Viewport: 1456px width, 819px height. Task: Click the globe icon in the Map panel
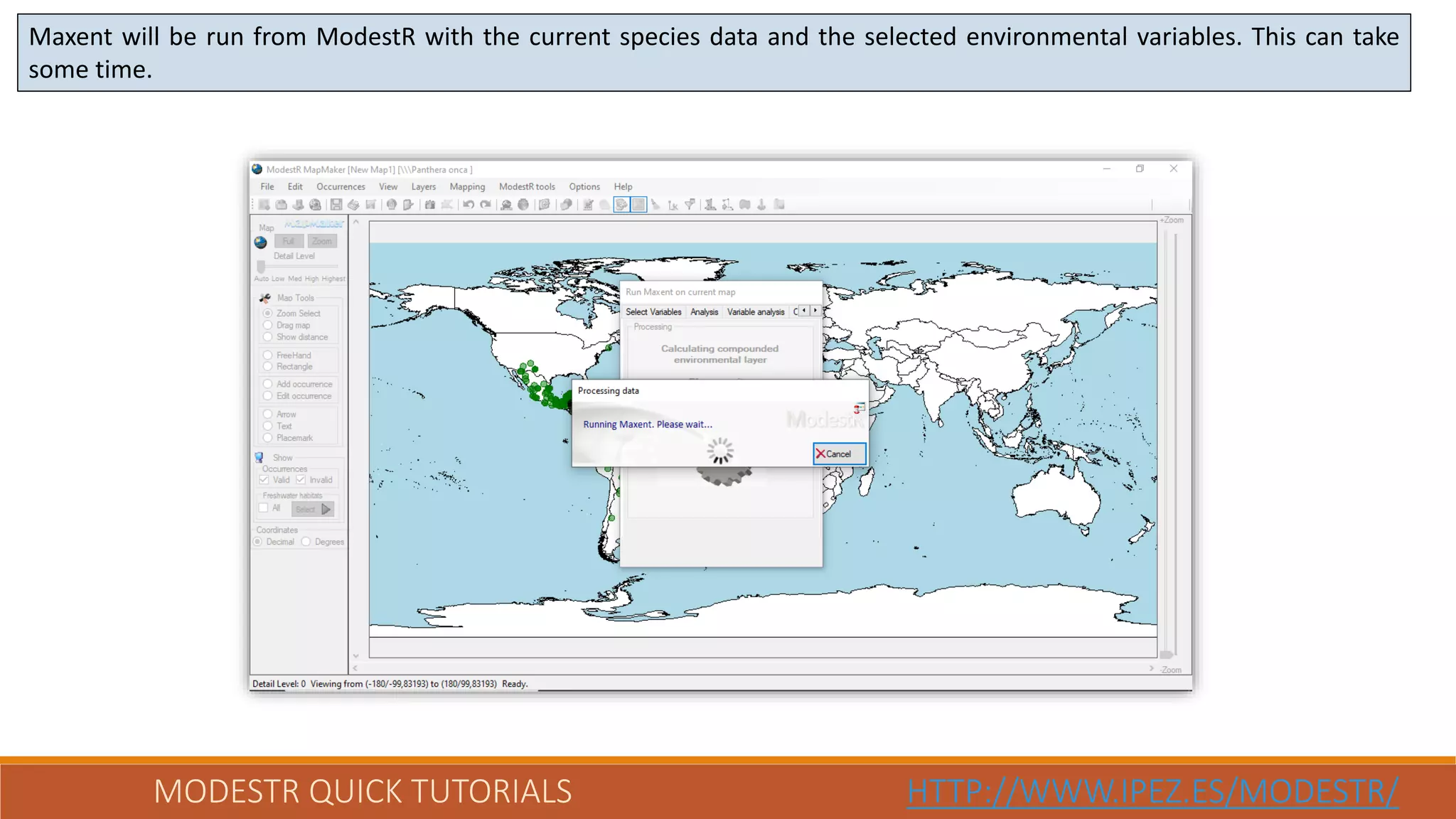click(x=261, y=242)
